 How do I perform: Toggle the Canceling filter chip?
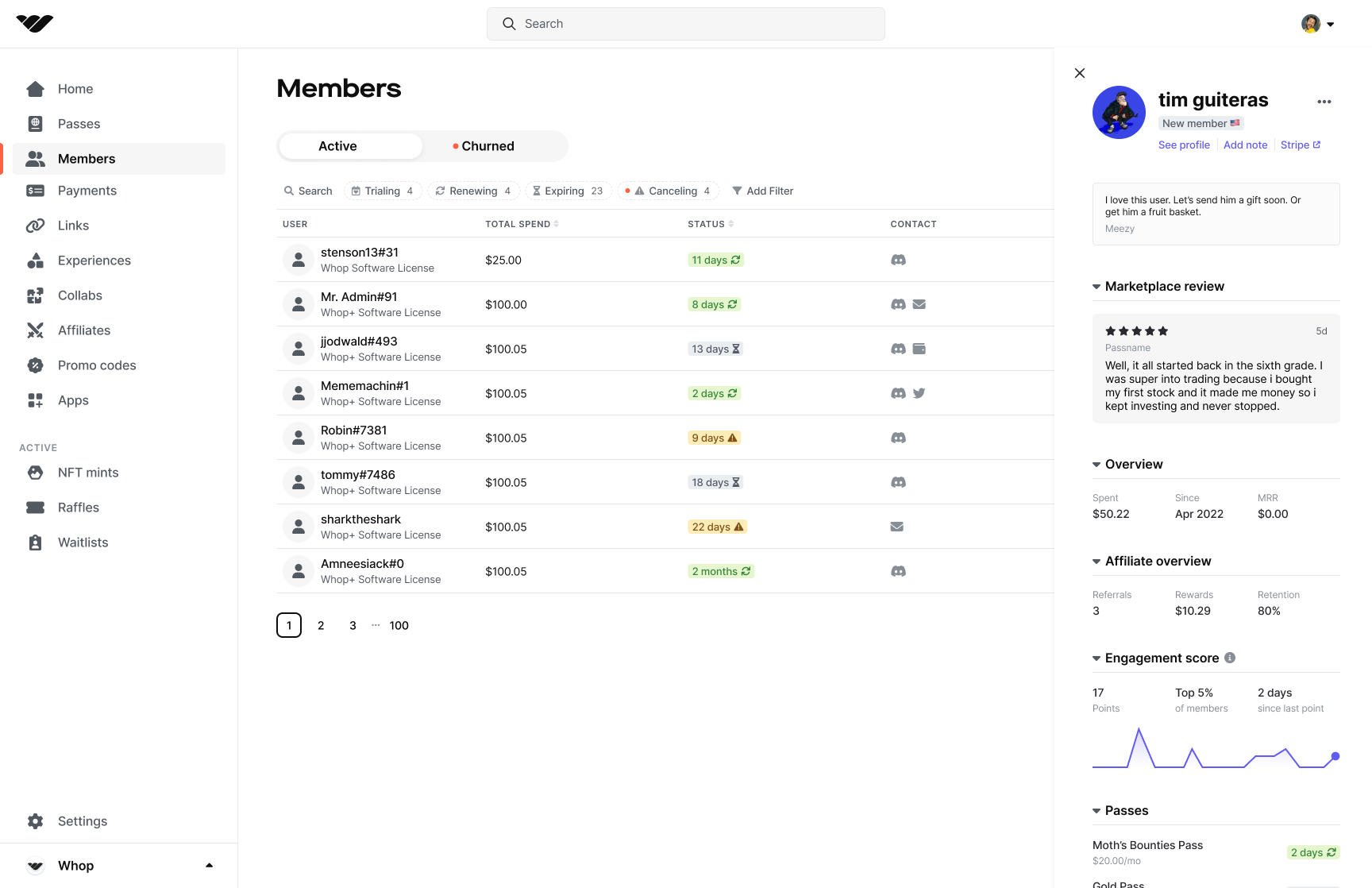coord(668,191)
